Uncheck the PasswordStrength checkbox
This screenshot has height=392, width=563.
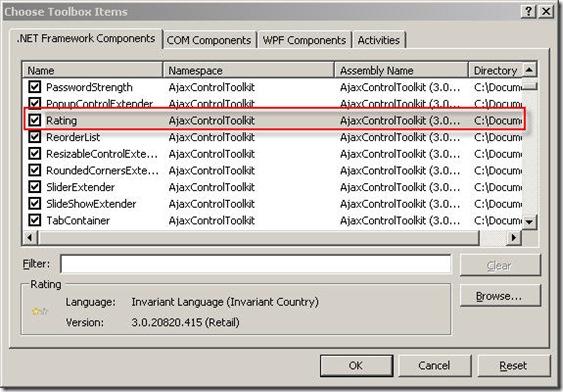pos(34,87)
